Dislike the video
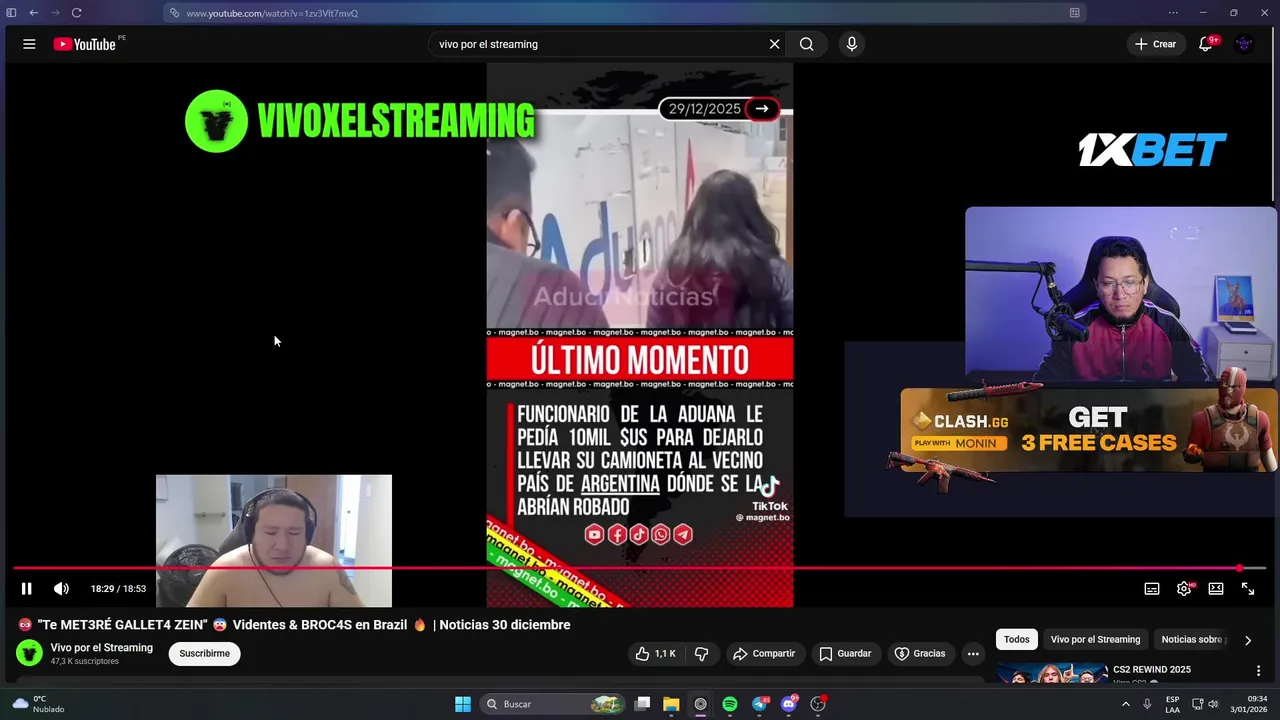 pos(702,653)
